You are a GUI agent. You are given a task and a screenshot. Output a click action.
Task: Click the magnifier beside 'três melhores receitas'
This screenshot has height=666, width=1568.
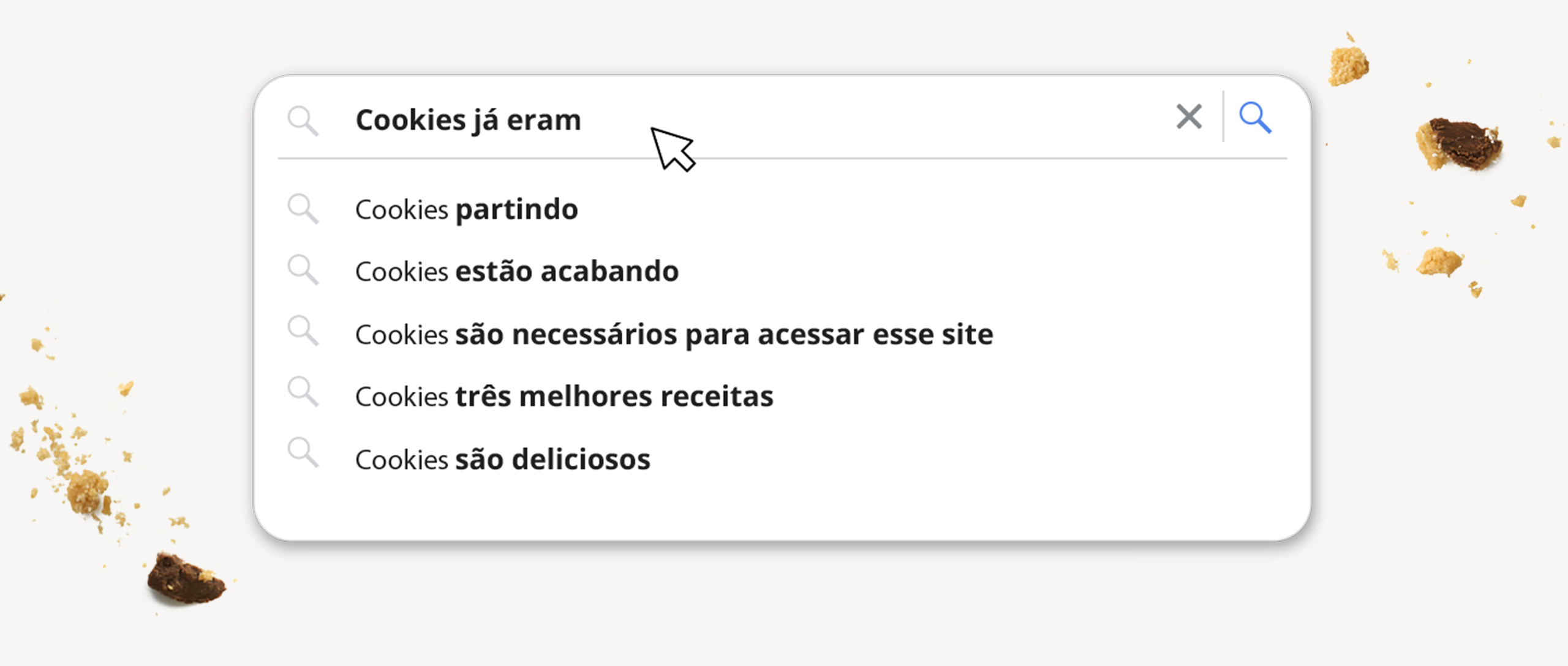point(303,392)
